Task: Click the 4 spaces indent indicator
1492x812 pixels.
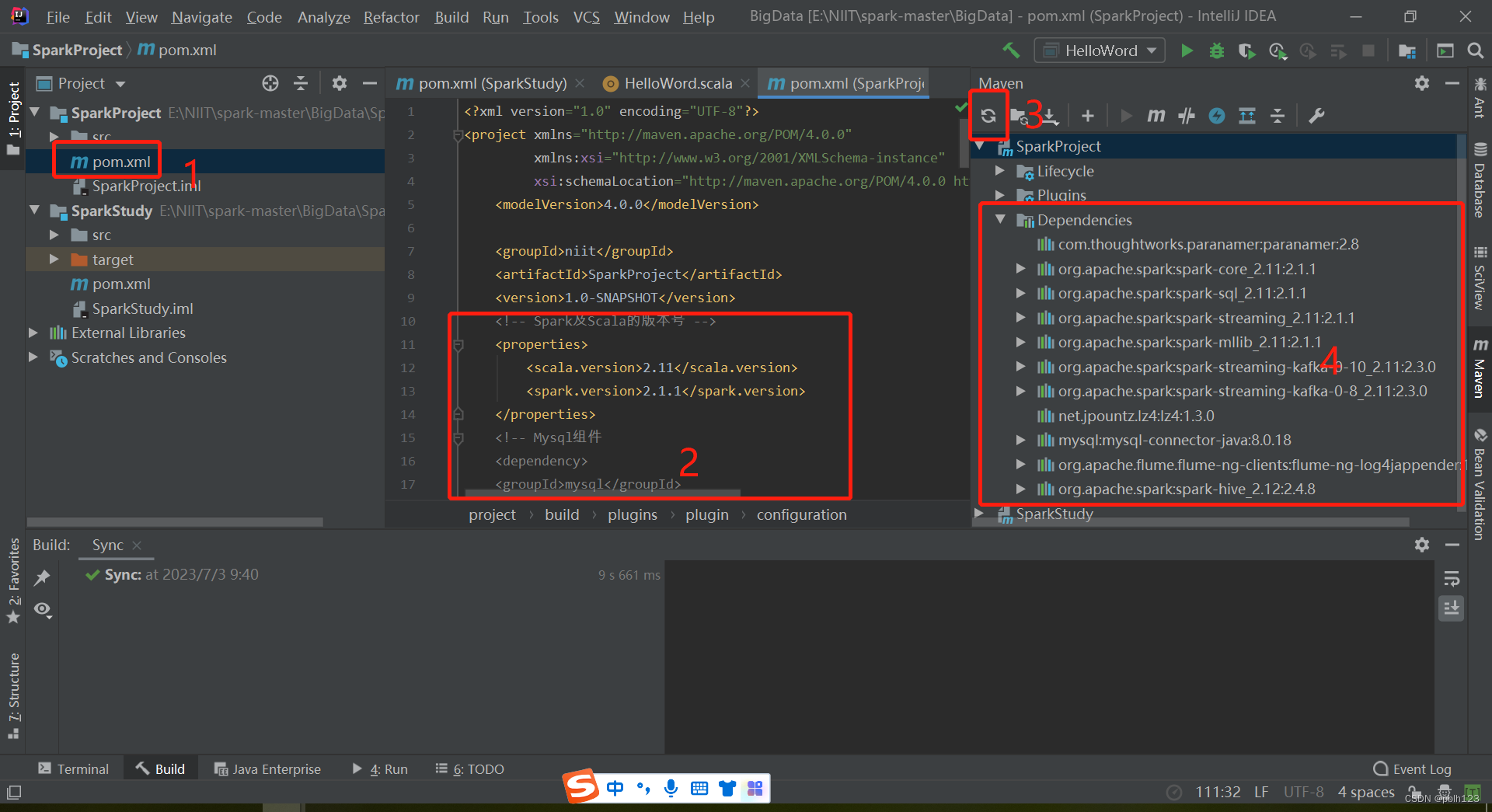Action: [1365, 792]
